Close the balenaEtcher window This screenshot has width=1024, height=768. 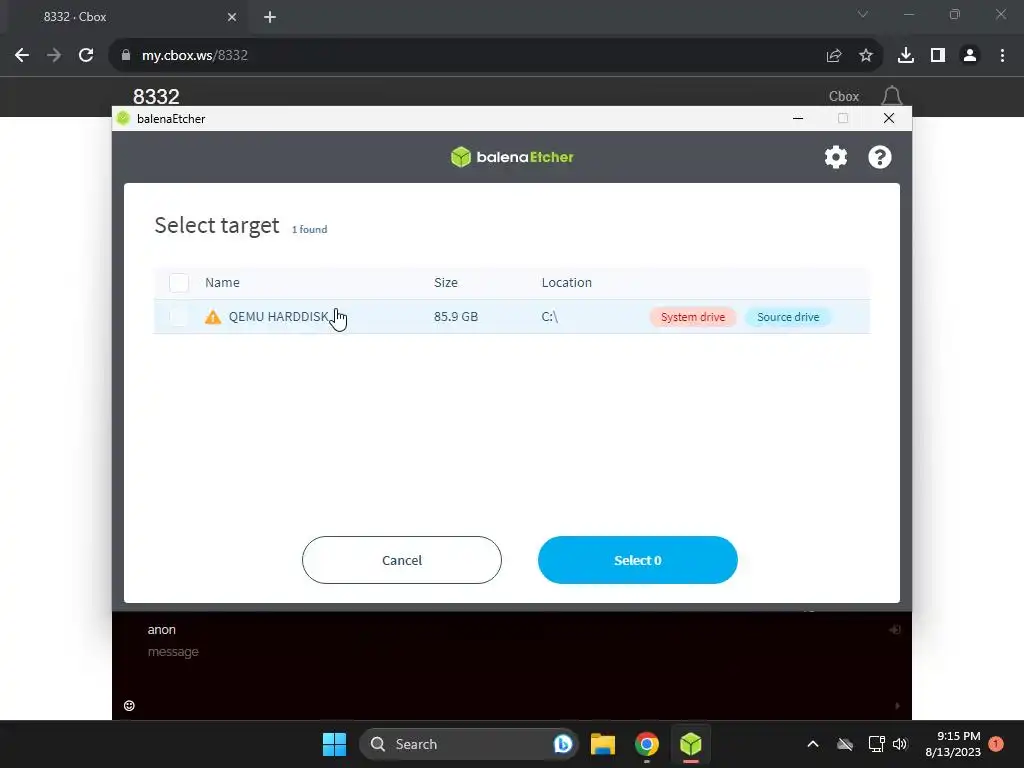(x=889, y=118)
